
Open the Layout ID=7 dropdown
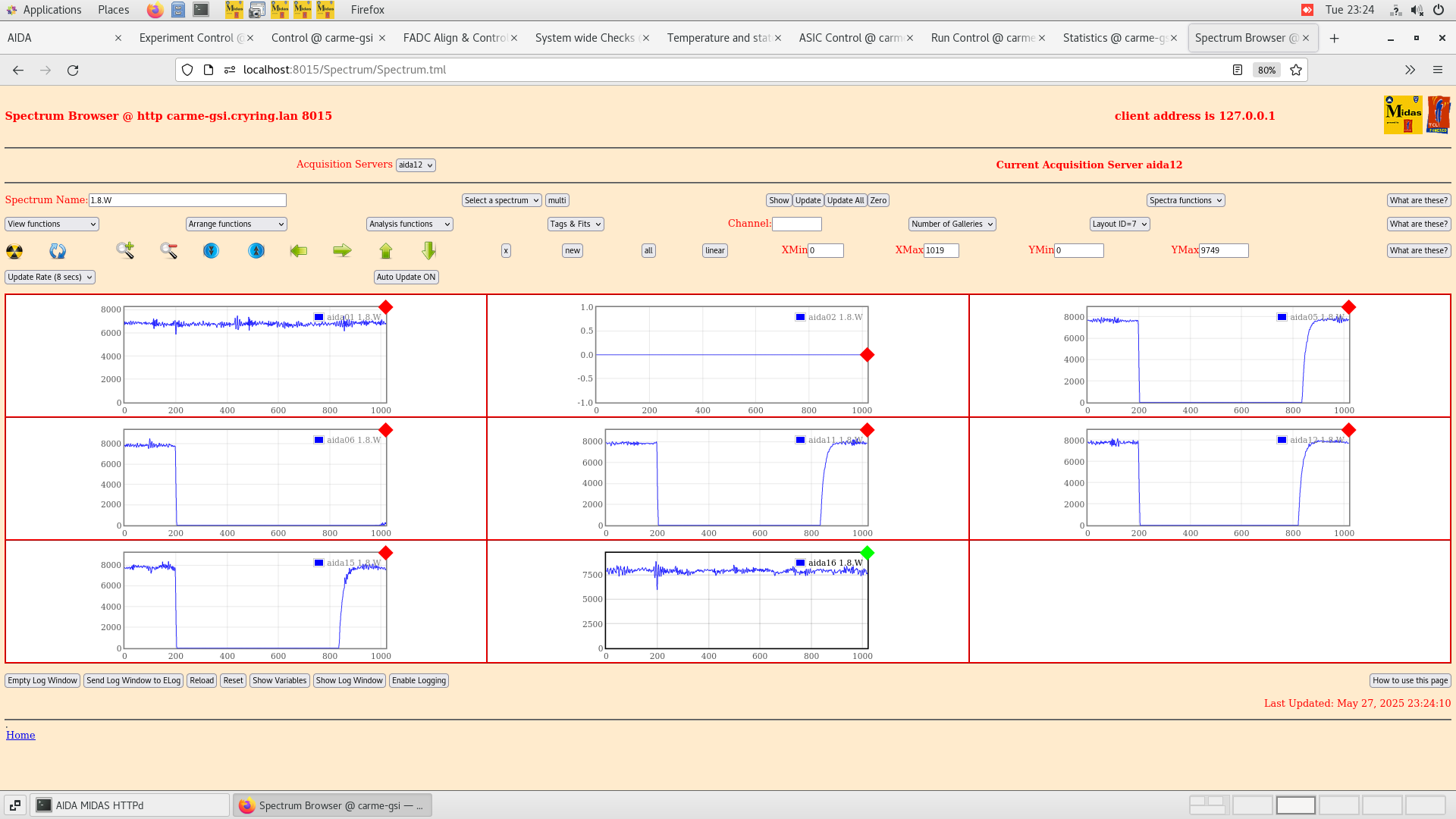pos(1119,224)
